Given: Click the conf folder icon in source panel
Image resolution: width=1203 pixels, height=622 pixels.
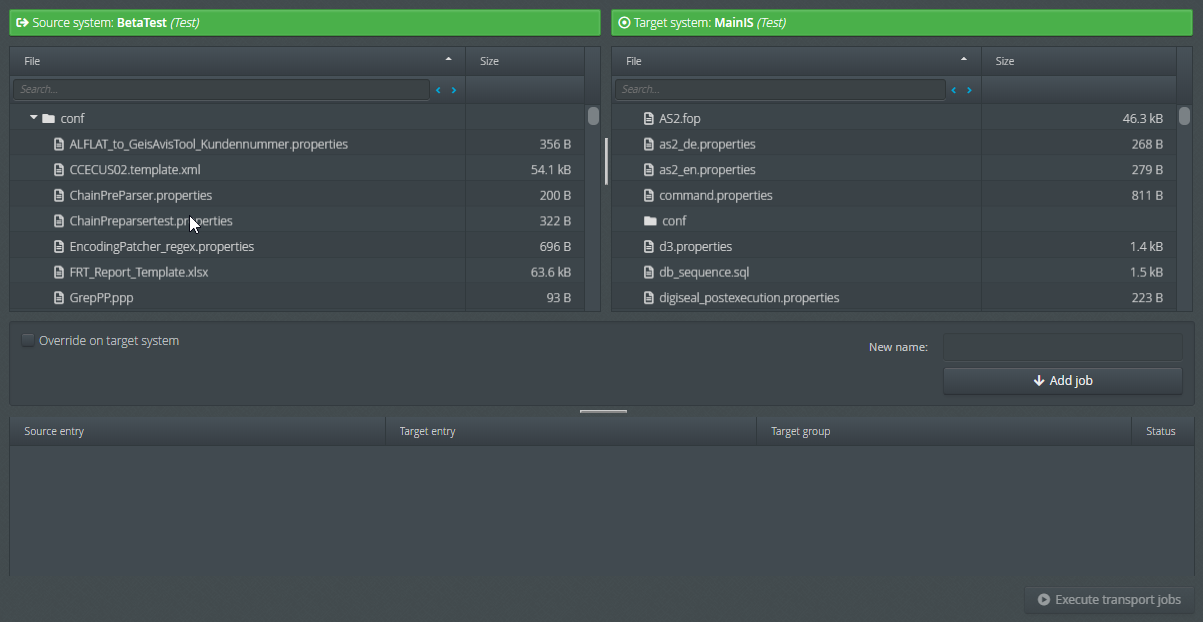Looking at the screenshot, I should pos(48,118).
